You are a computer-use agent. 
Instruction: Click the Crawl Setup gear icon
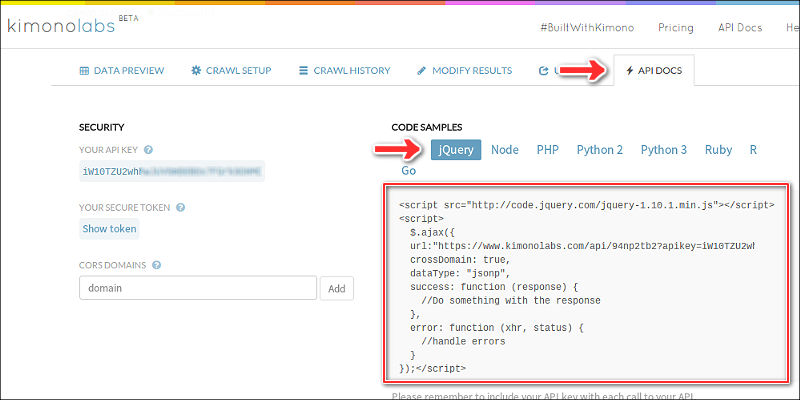tap(196, 70)
